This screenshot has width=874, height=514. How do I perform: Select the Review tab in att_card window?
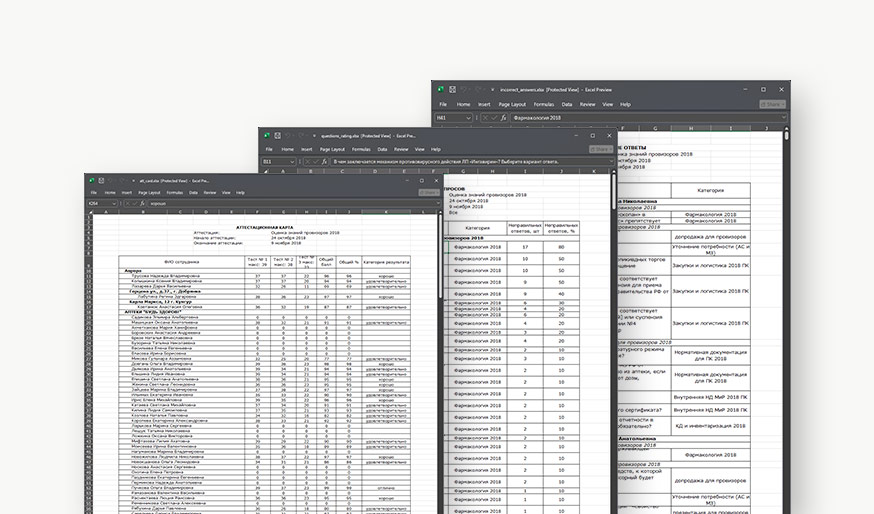click(209, 191)
